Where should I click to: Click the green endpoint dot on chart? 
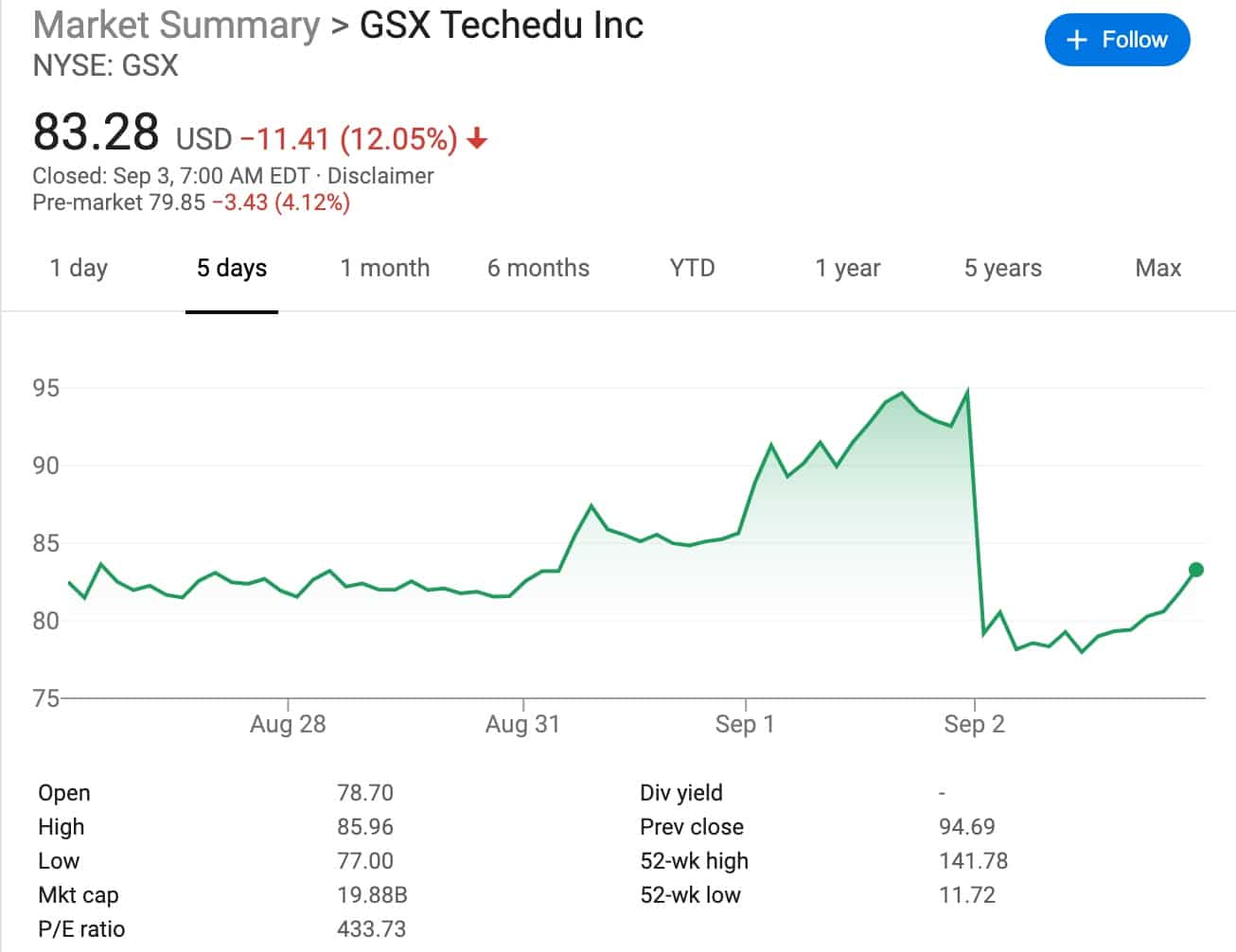(1195, 570)
